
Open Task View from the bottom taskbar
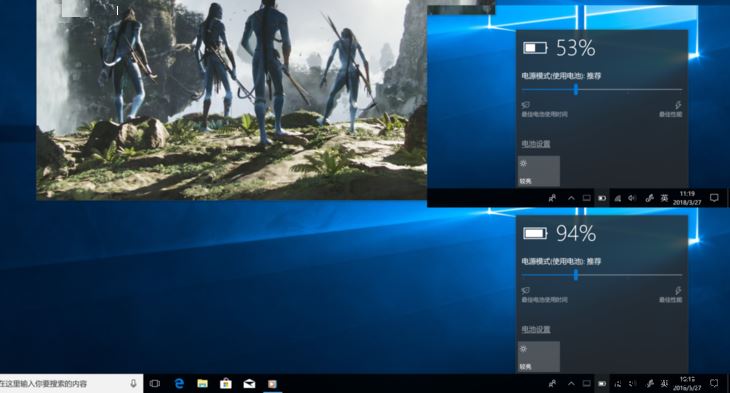click(x=155, y=384)
